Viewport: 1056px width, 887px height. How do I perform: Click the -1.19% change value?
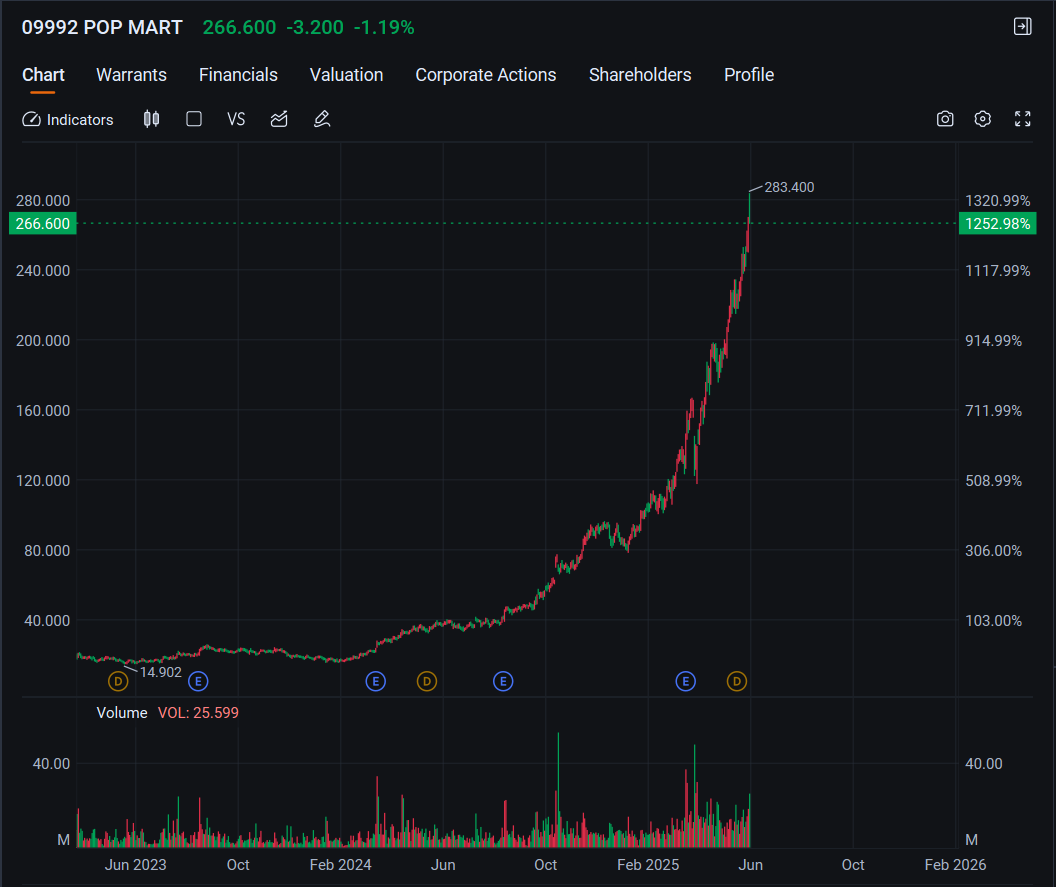point(384,28)
